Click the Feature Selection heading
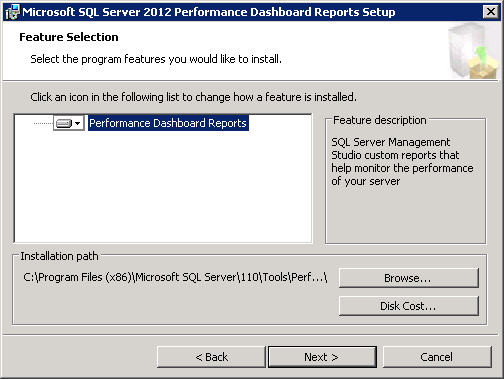The image size is (504, 379). (x=69, y=37)
